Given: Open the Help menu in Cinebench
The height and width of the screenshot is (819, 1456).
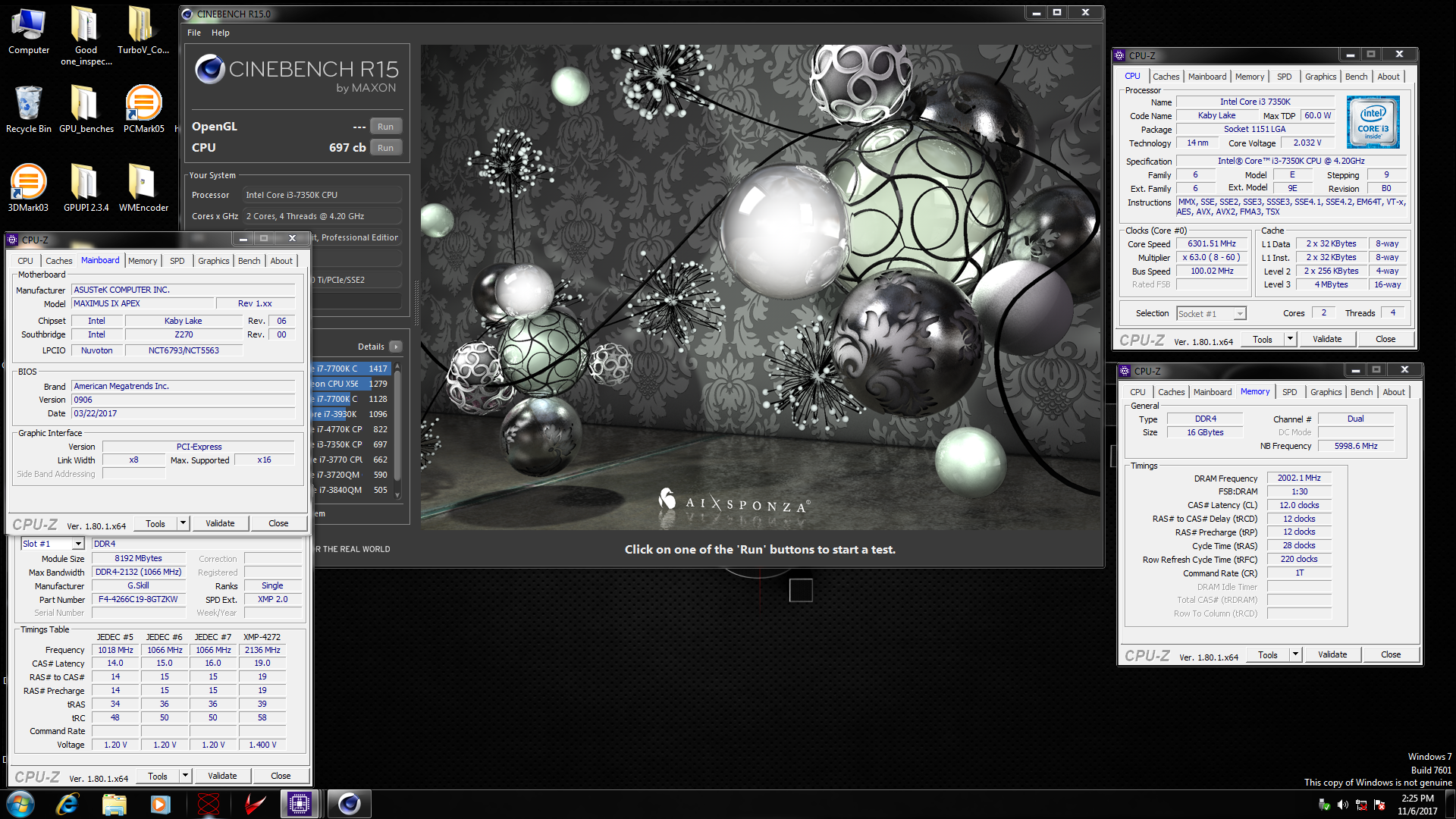Looking at the screenshot, I should pos(220,33).
